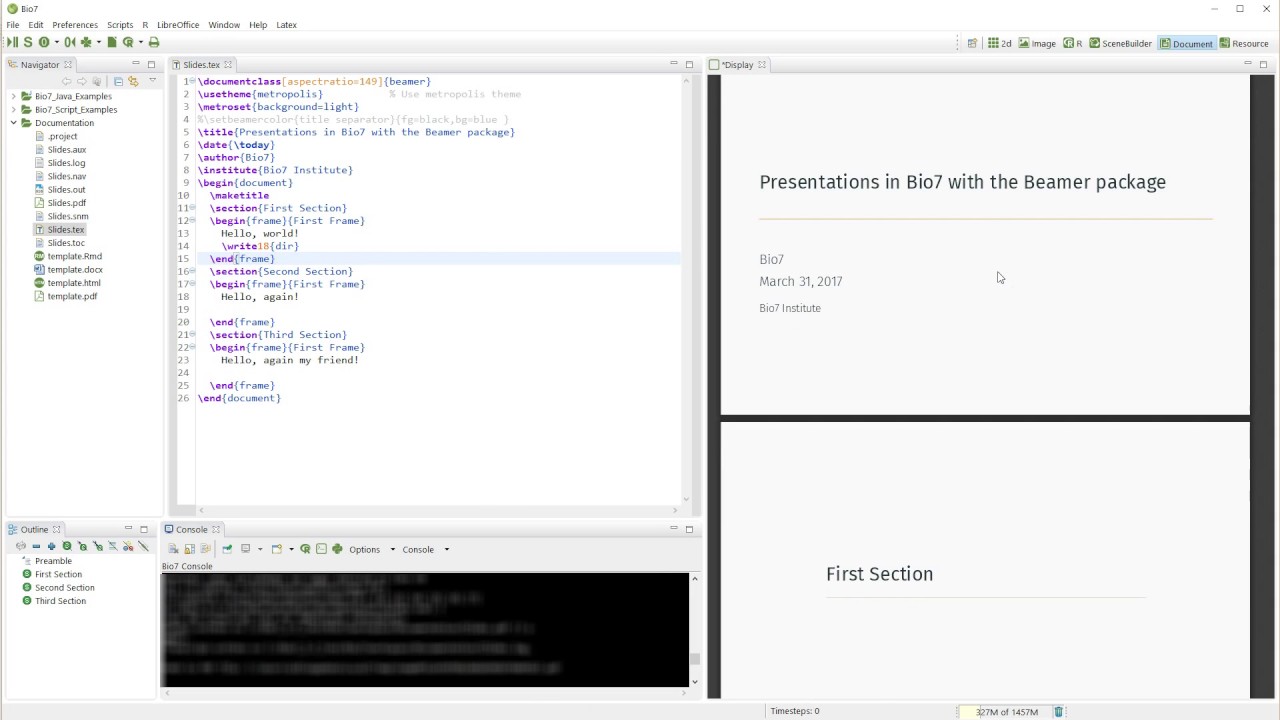Click the green S setup toolbar icon
The width and height of the screenshot is (1280, 720).
tap(28, 42)
